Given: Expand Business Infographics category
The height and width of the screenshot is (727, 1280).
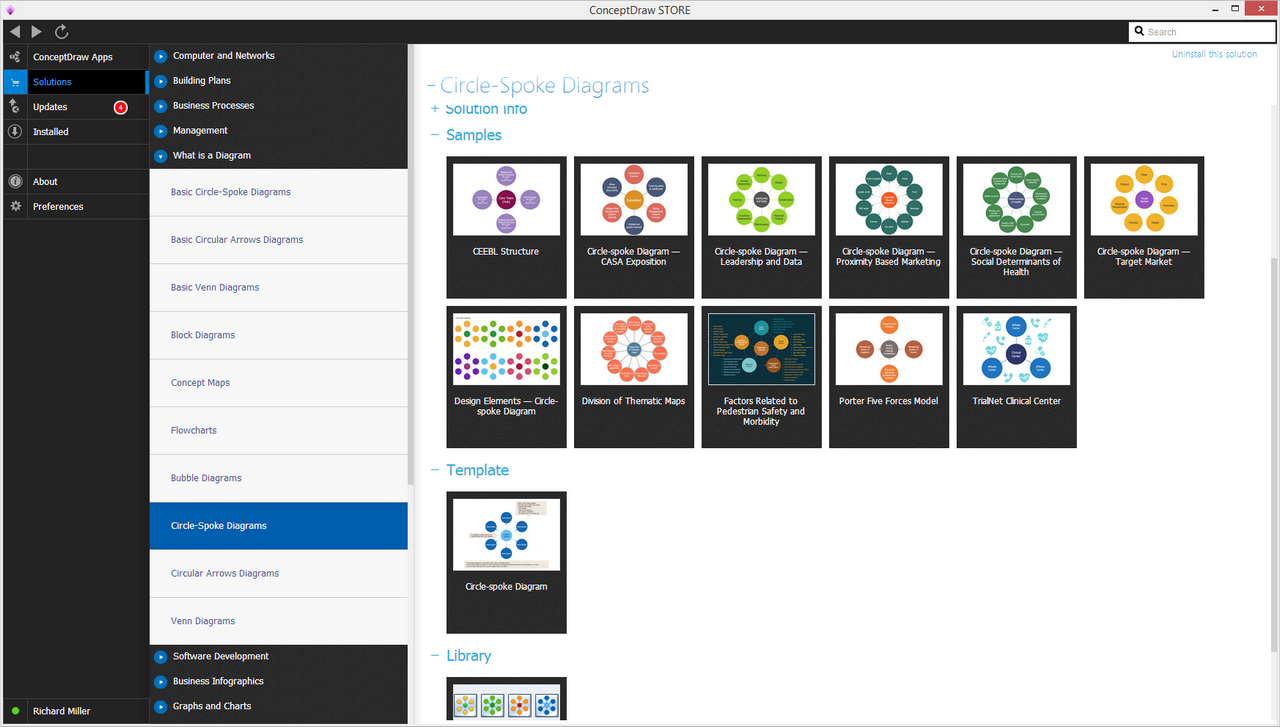Looking at the screenshot, I should (160, 682).
